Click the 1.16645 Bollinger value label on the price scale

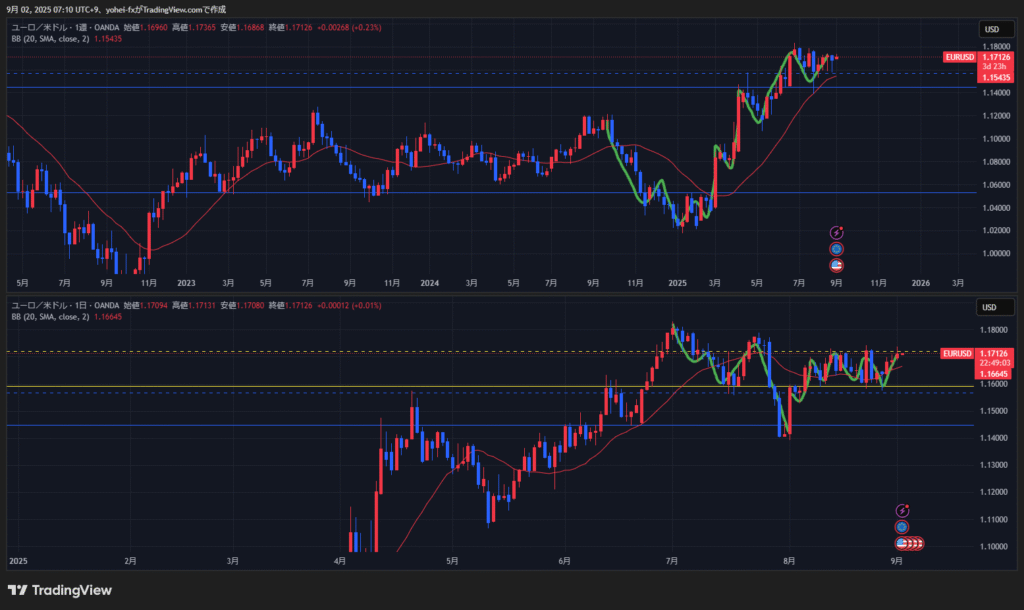click(993, 374)
